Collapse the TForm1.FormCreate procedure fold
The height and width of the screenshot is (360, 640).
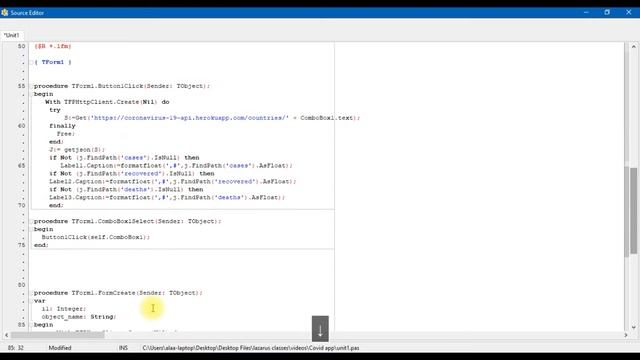click(x=31, y=293)
